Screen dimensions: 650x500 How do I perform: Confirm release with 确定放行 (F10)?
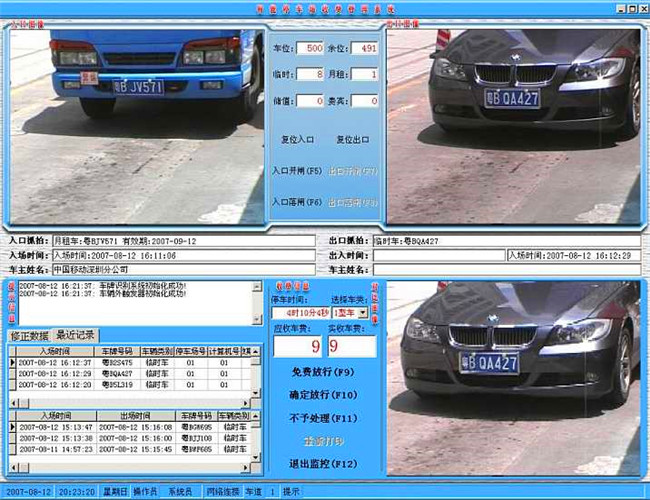(323, 395)
